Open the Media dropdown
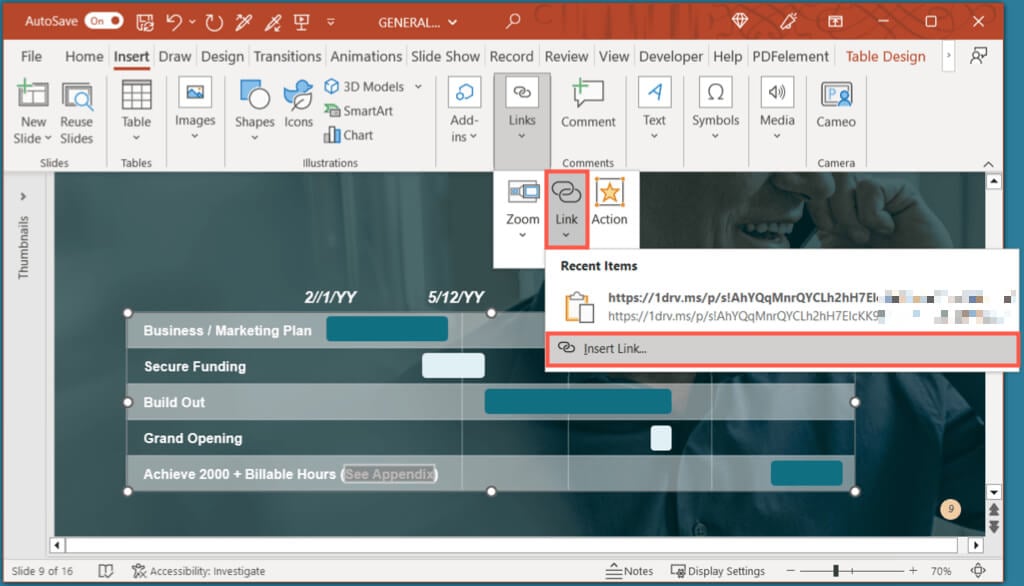The width and height of the screenshot is (1024, 586). (x=776, y=109)
